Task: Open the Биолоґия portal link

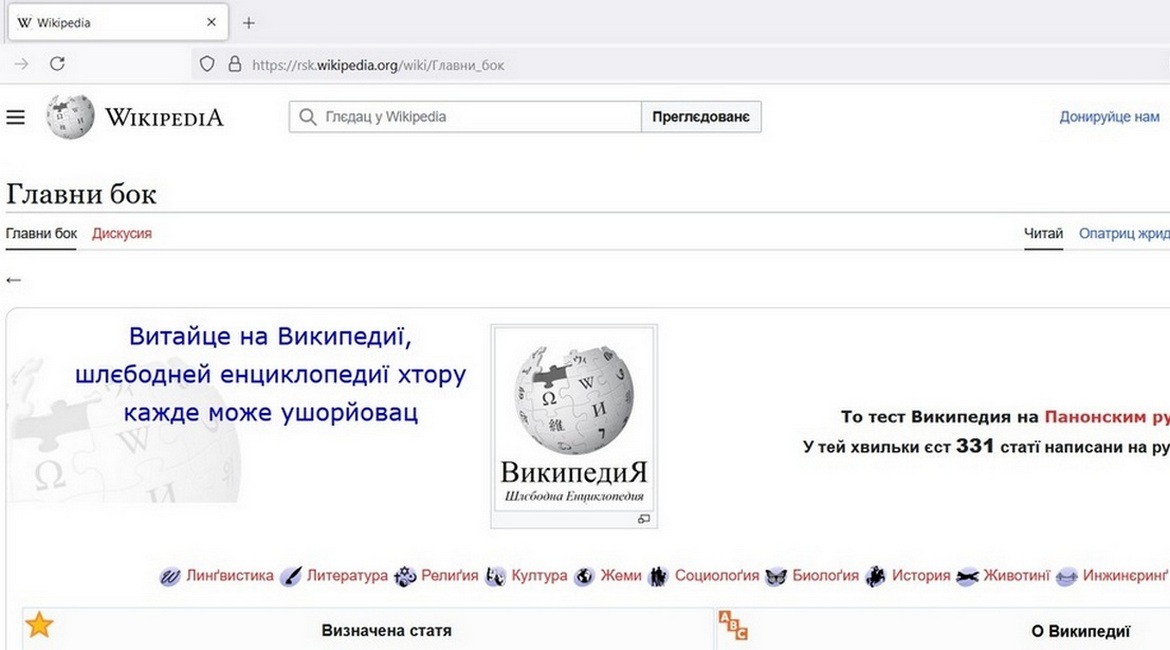Action: tap(825, 576)
